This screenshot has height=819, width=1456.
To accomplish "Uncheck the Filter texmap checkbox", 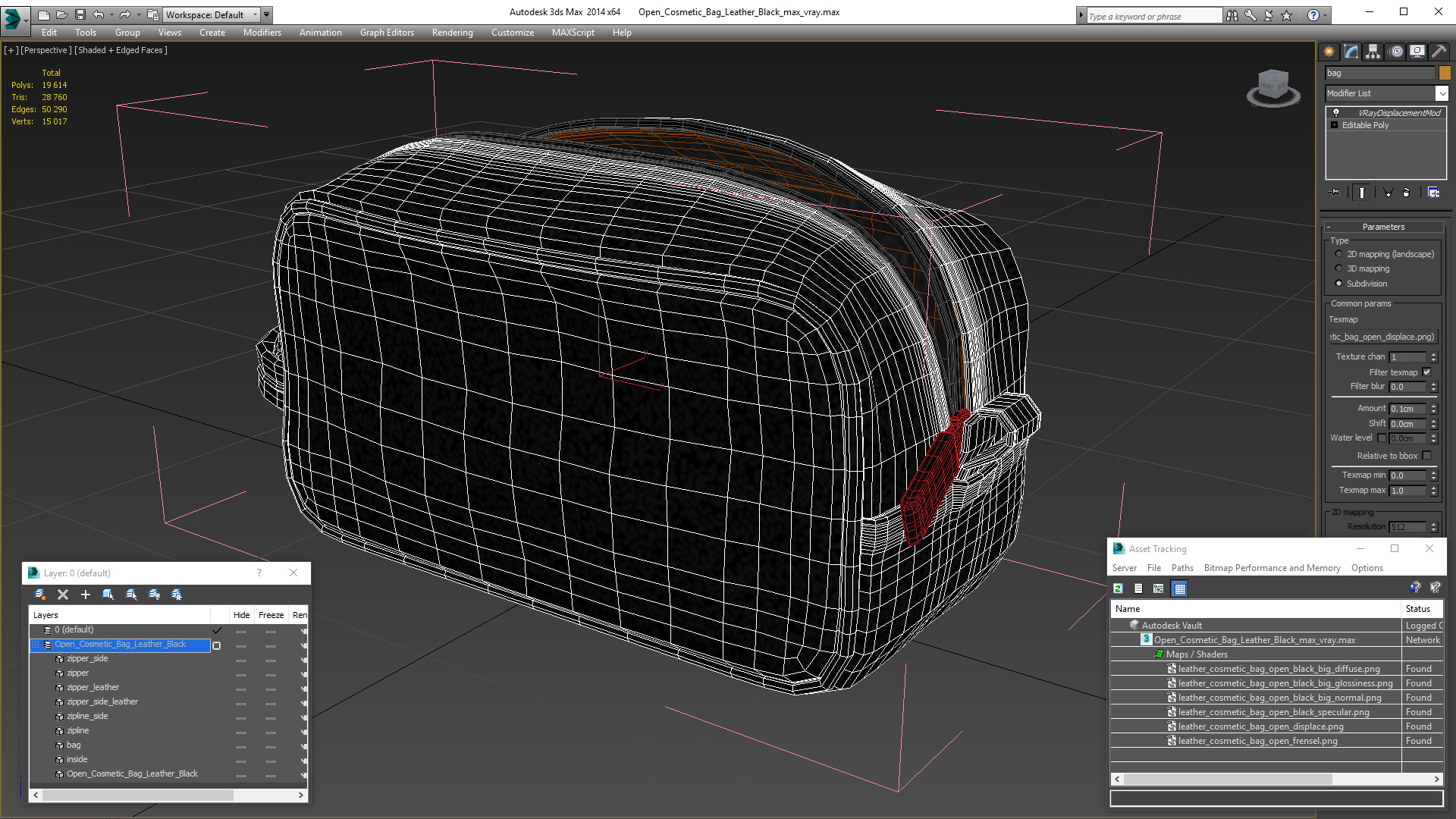I will pos(1426,372).
